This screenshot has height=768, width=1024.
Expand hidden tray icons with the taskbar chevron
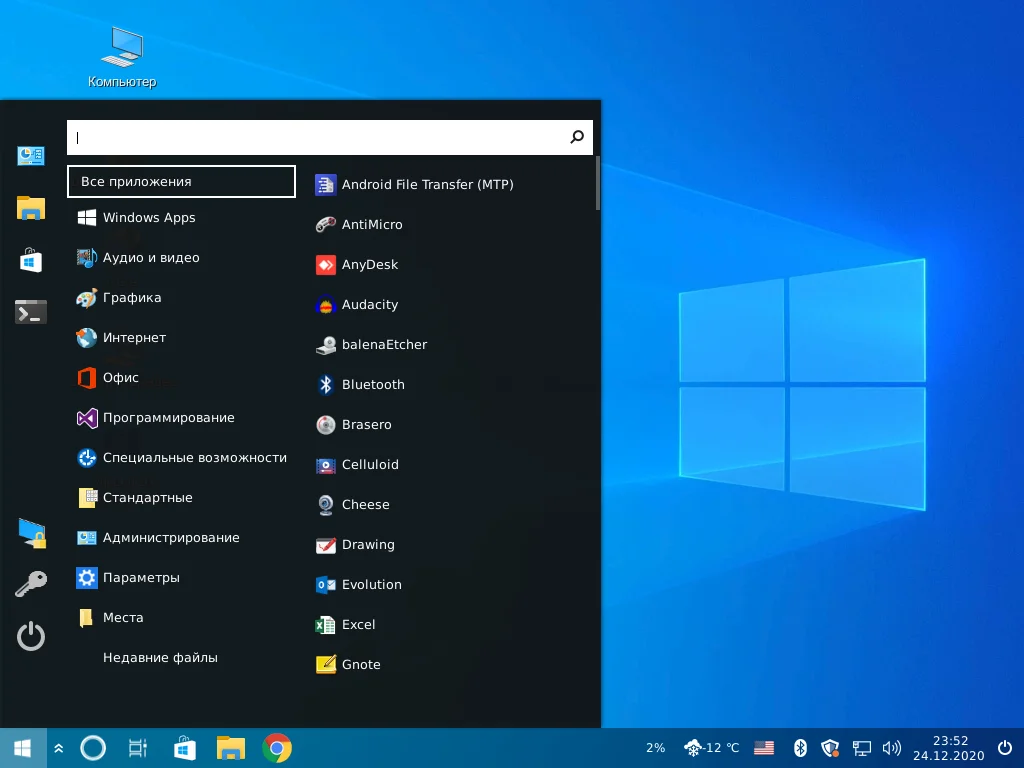pyautogui.click(x=58, y=747)
